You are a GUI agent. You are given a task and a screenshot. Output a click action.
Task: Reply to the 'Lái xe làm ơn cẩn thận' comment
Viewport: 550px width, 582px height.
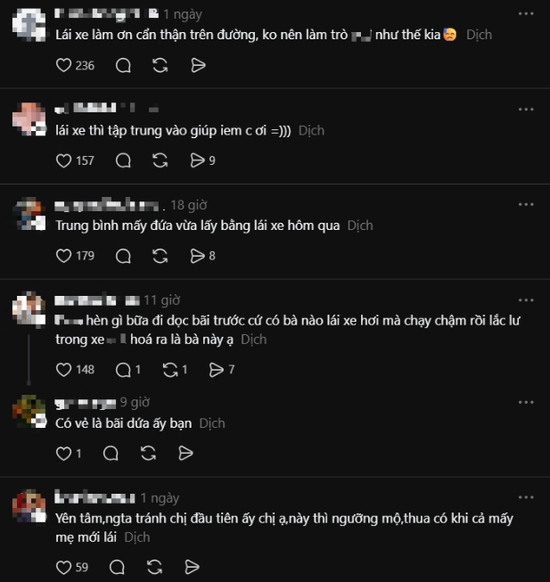[123, 66]
